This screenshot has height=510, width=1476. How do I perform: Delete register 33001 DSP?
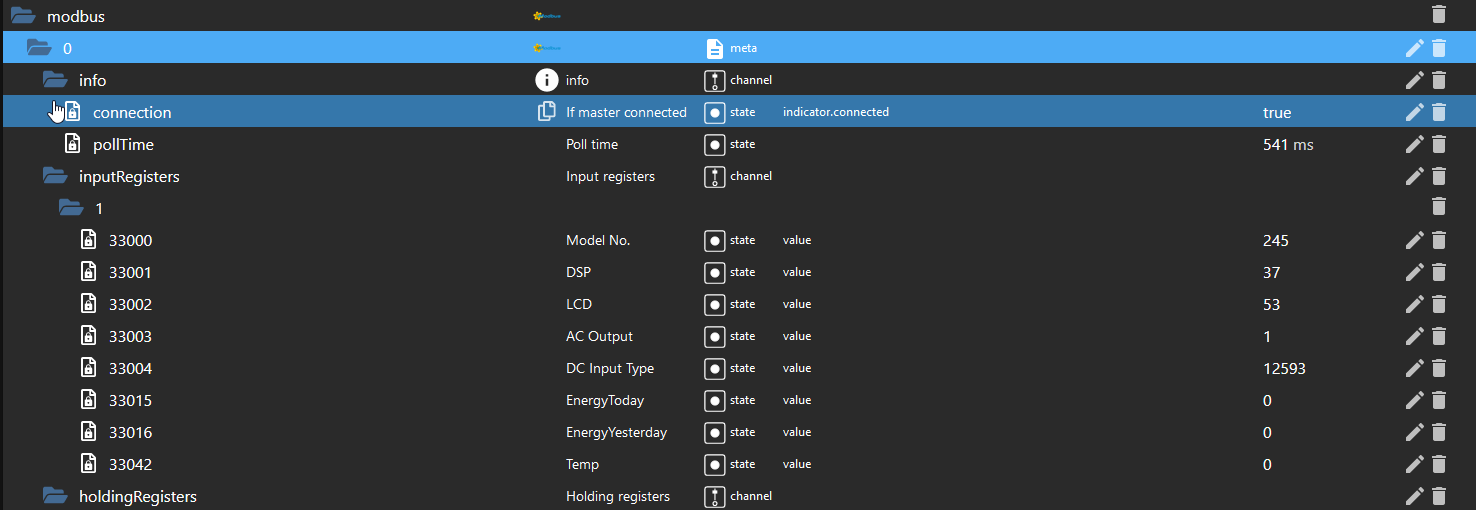click(x=1439, y=271)
